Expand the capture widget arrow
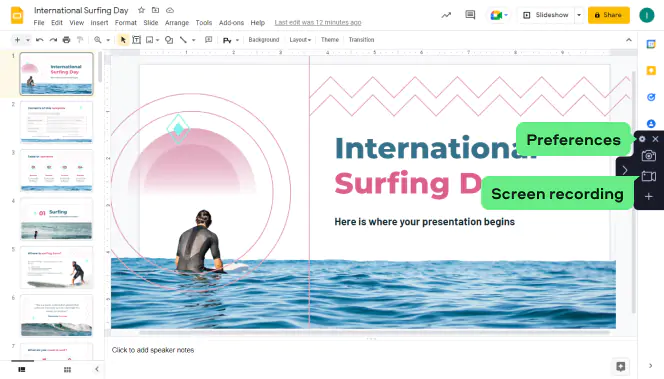Screen dimensions: 664x379 [x=625, y=170]
